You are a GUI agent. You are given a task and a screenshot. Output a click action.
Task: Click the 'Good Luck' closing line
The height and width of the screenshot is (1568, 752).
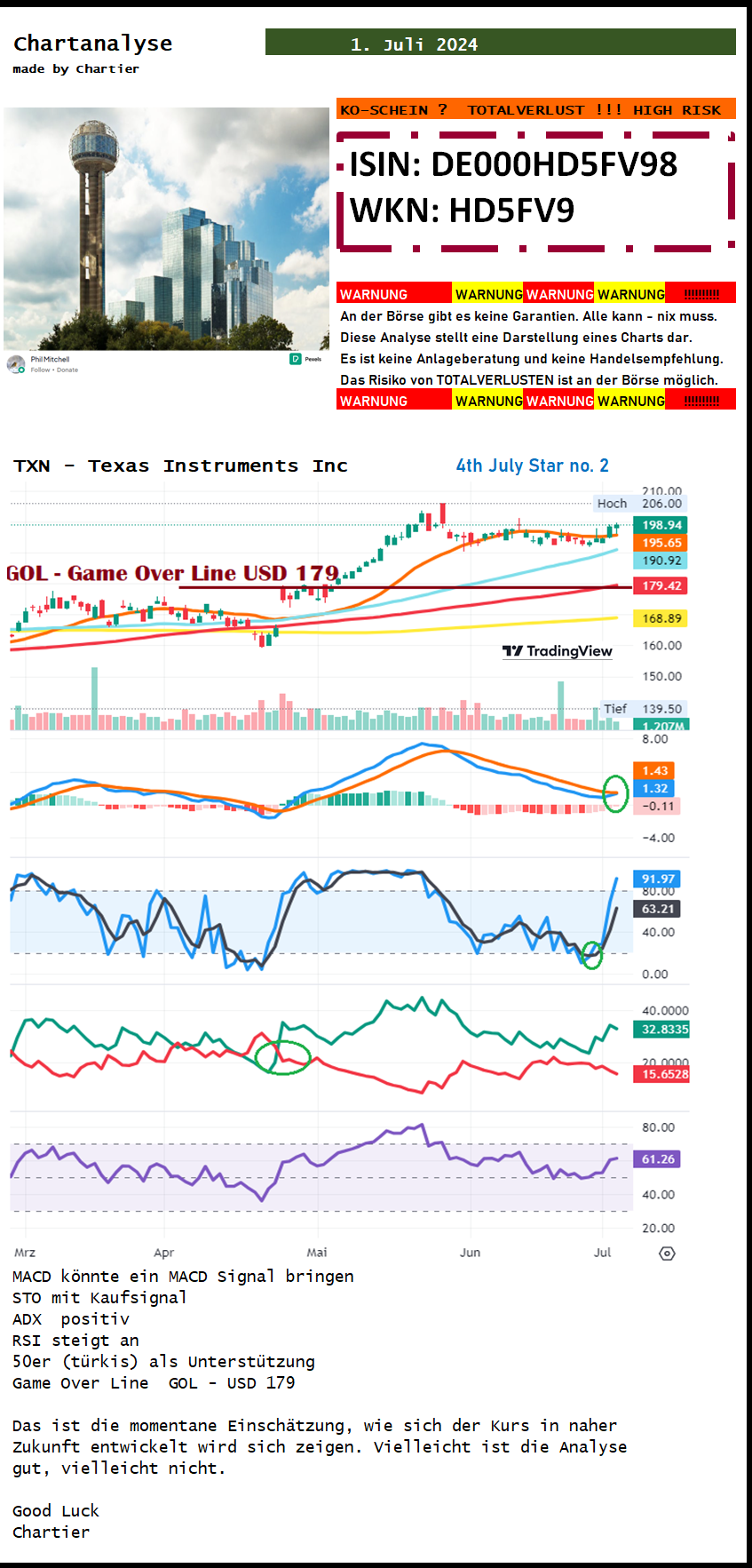click(56, 1511)
